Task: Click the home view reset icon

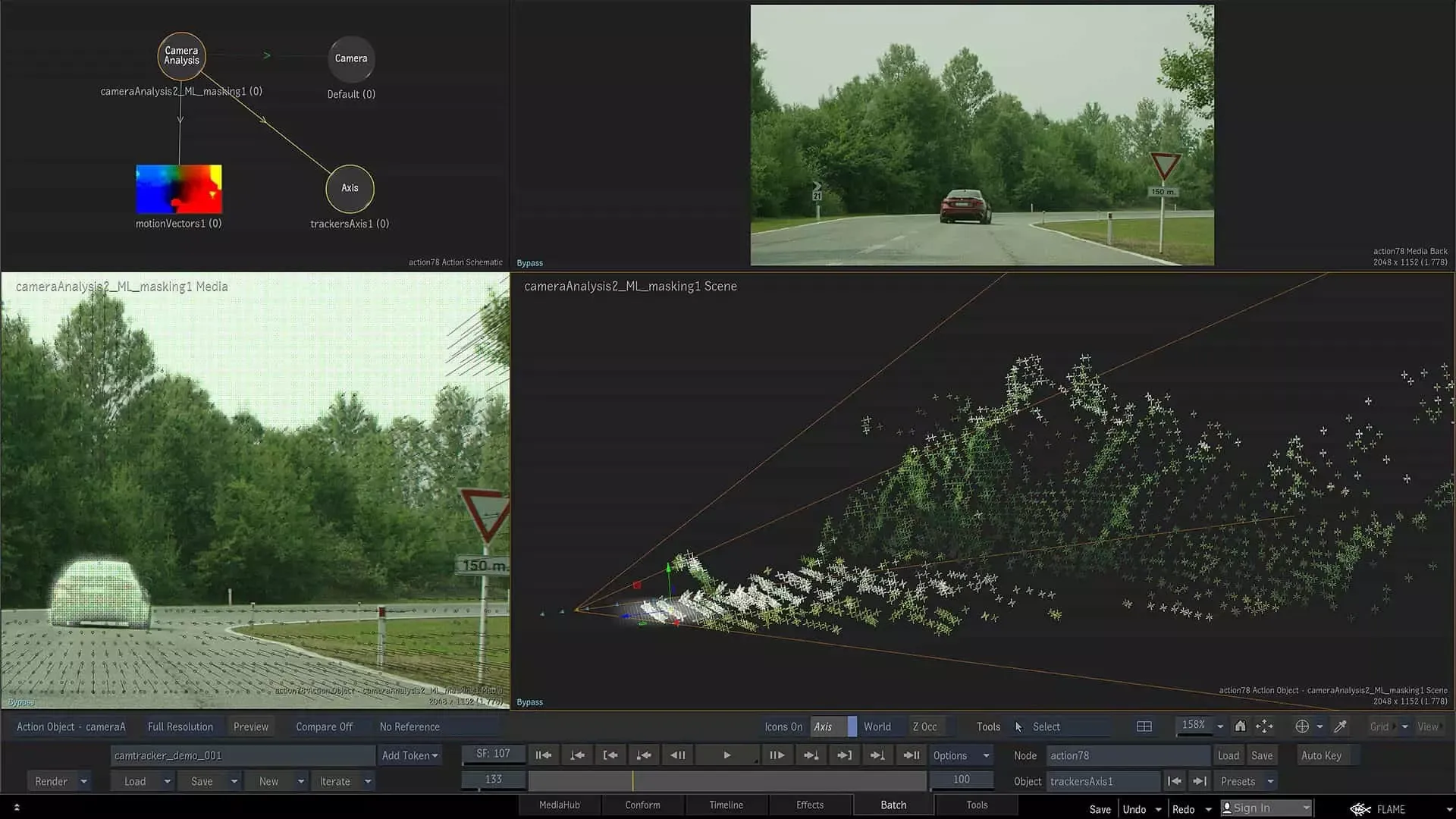Action: tap(1241, 726)
